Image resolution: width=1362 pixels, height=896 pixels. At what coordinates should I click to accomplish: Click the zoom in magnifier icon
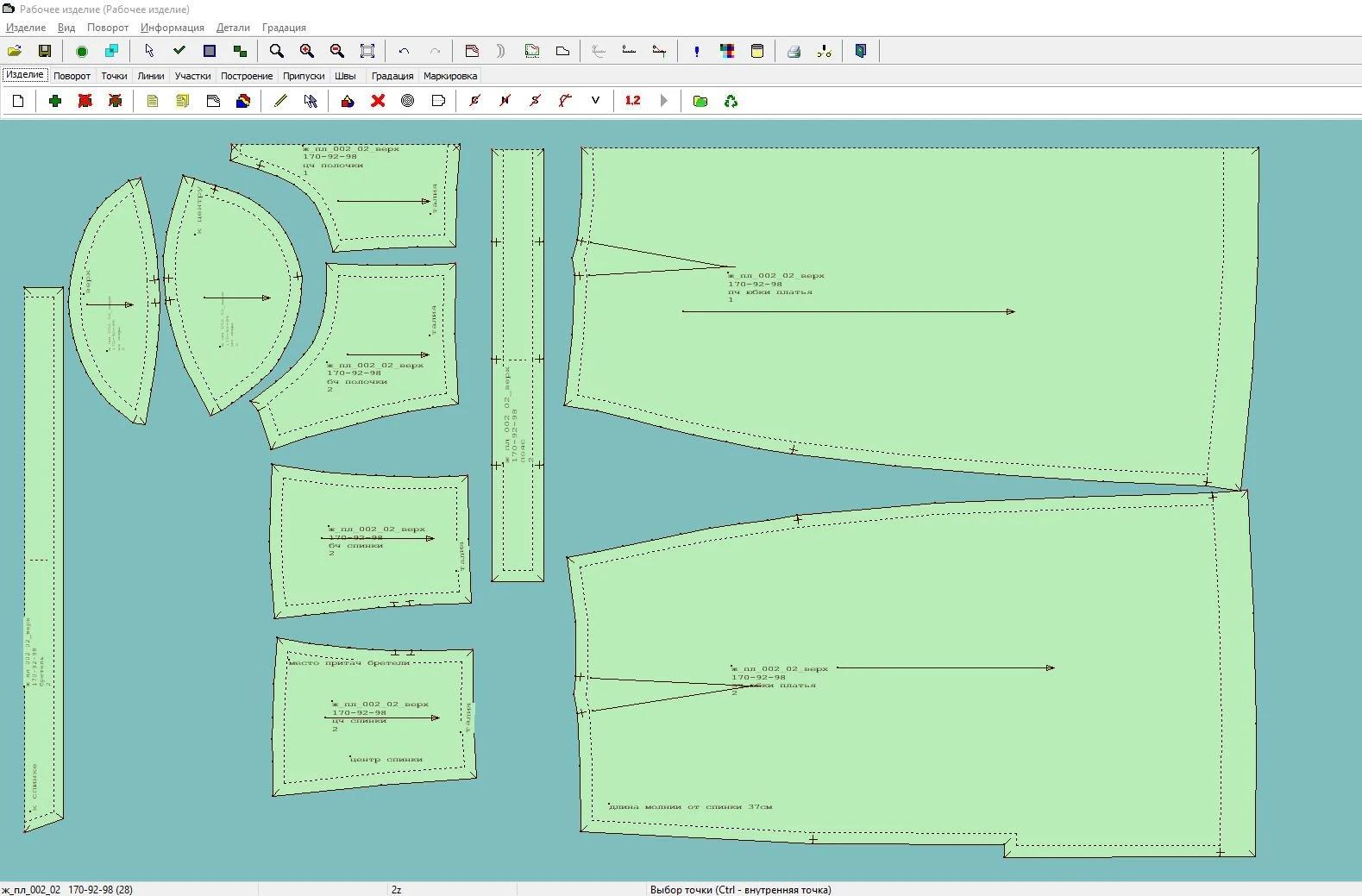(x=307, y=51)
